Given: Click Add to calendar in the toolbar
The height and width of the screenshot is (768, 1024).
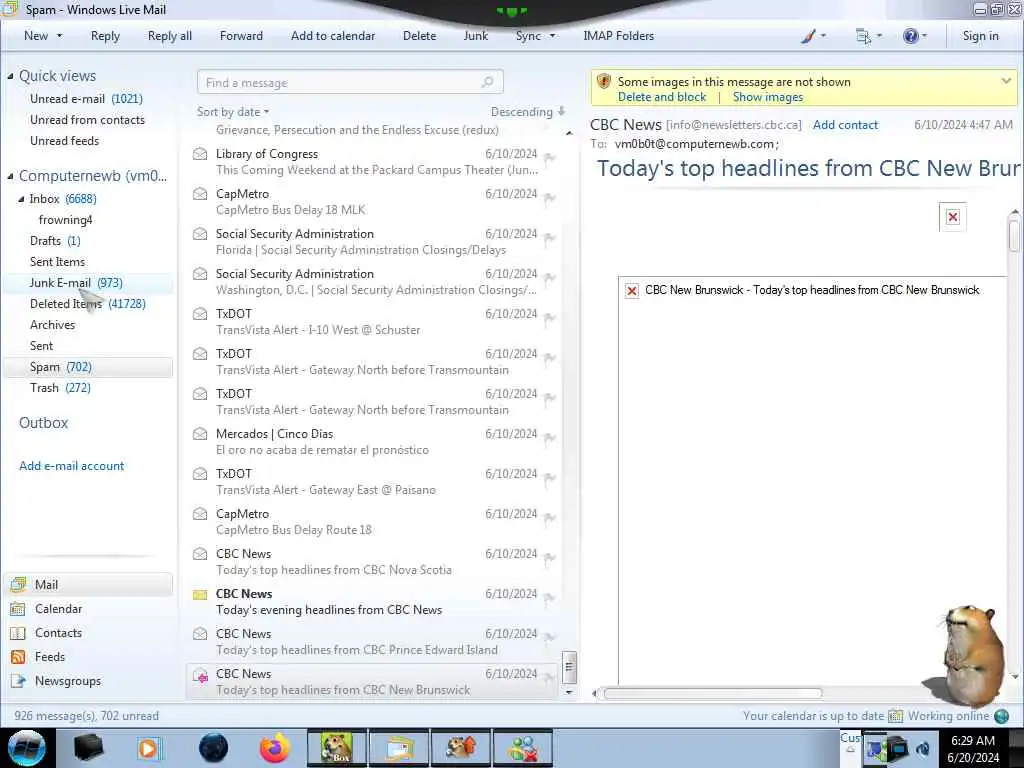Looking at the screenshot, I should point(333,36).
